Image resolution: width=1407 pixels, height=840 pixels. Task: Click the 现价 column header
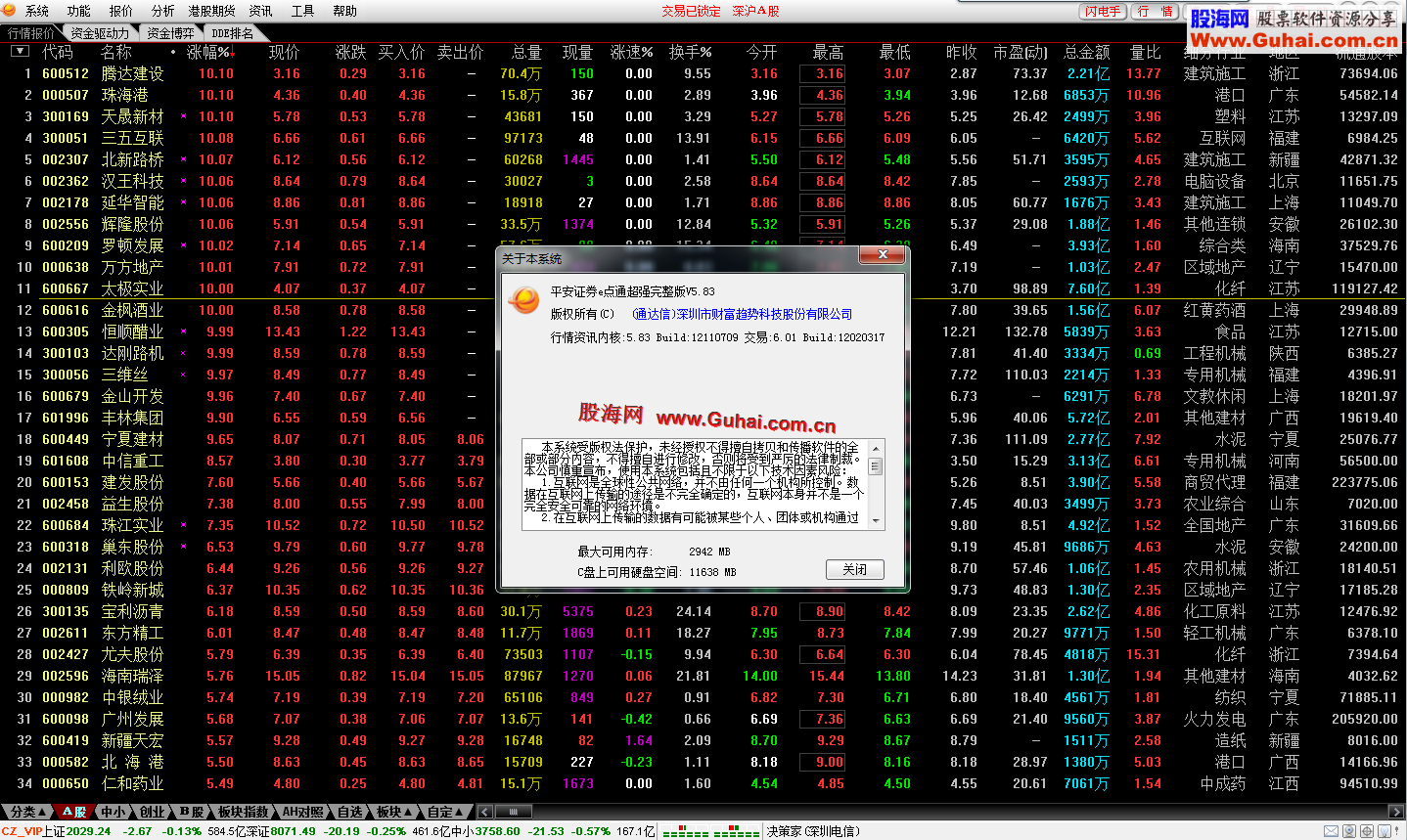[284, 52]
